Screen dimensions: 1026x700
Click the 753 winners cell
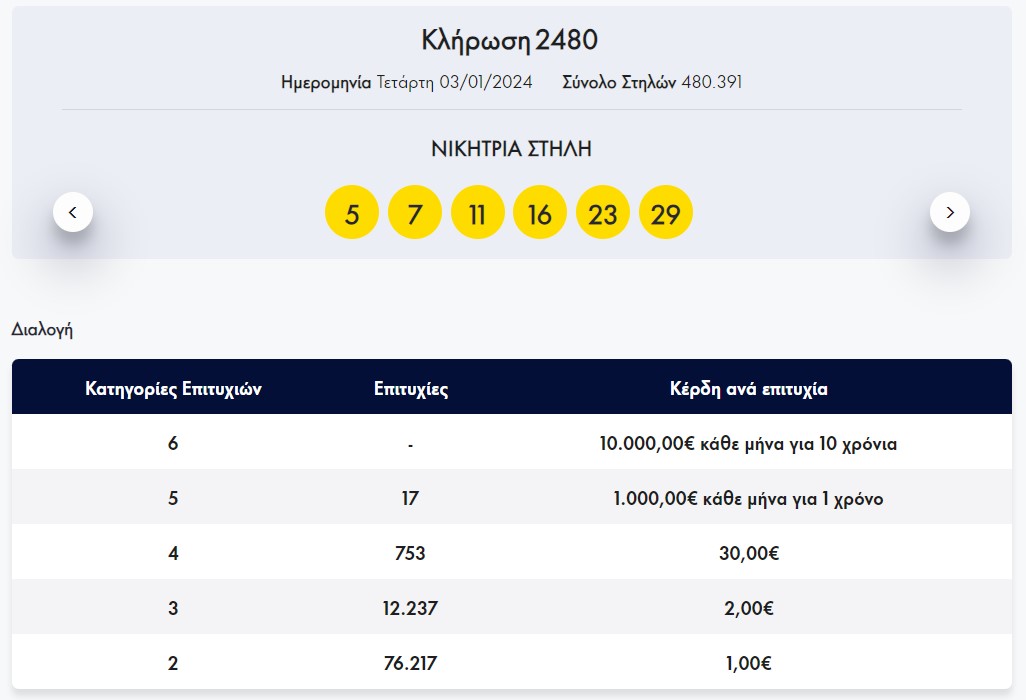410,553
